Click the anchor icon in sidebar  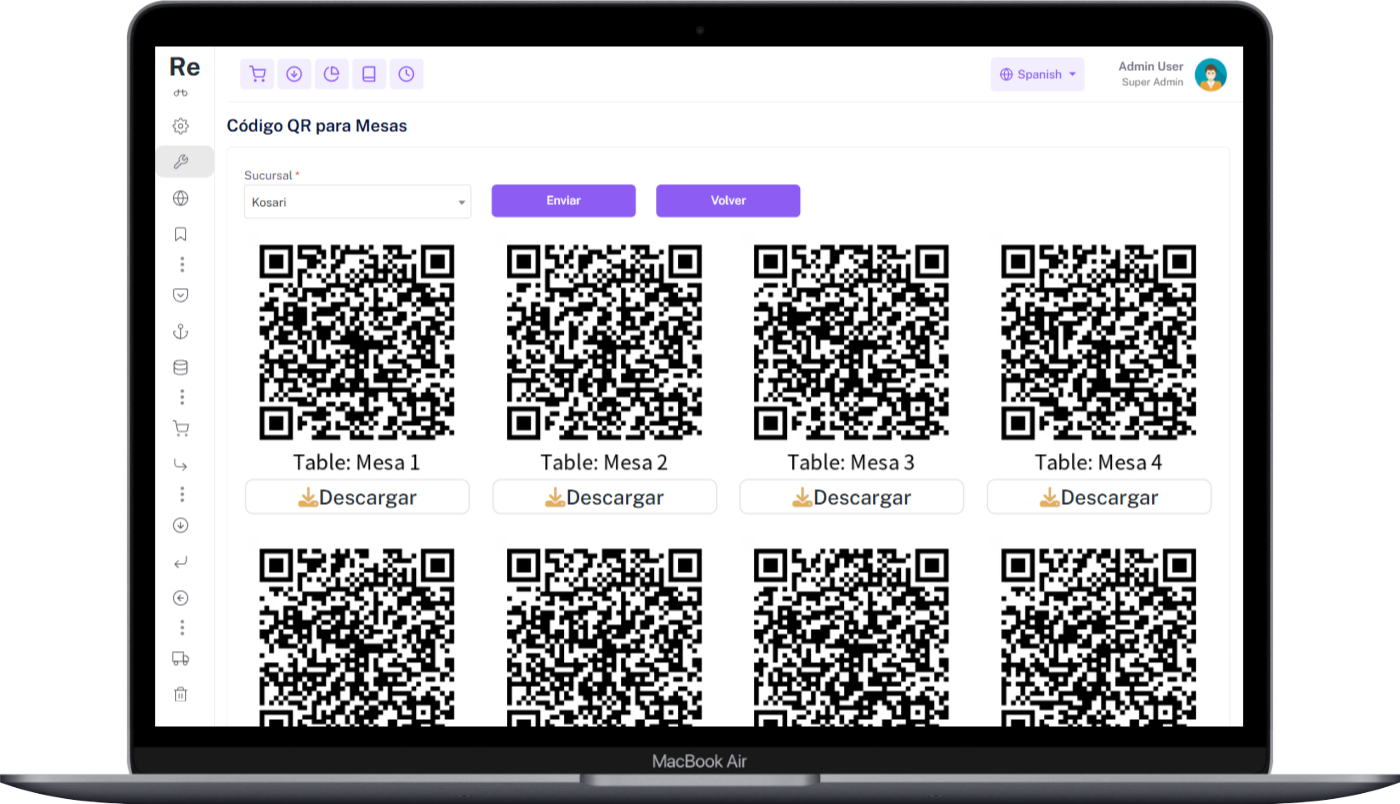(181, 332)
